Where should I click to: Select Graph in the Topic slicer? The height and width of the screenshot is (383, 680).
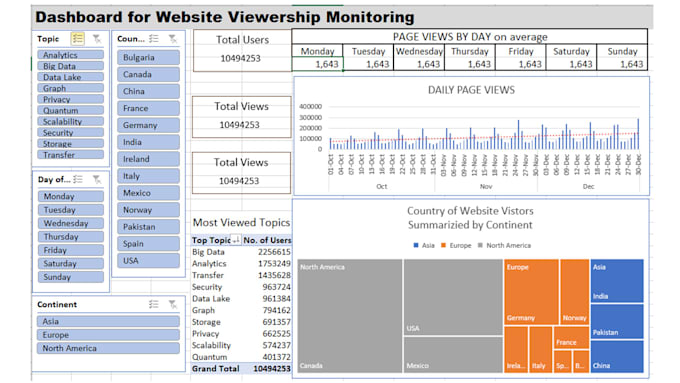click(70, 88)
